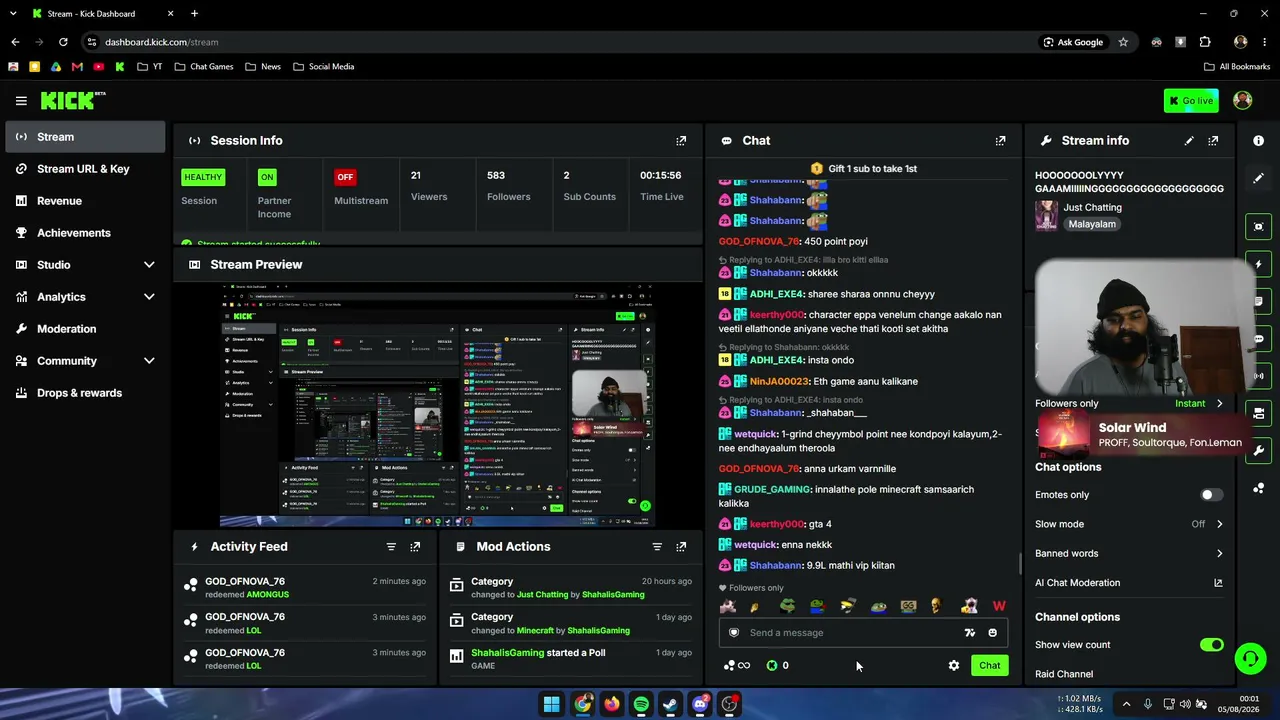
Task: Reload the Kick dashboard page
Action: (x=63, y=42)
